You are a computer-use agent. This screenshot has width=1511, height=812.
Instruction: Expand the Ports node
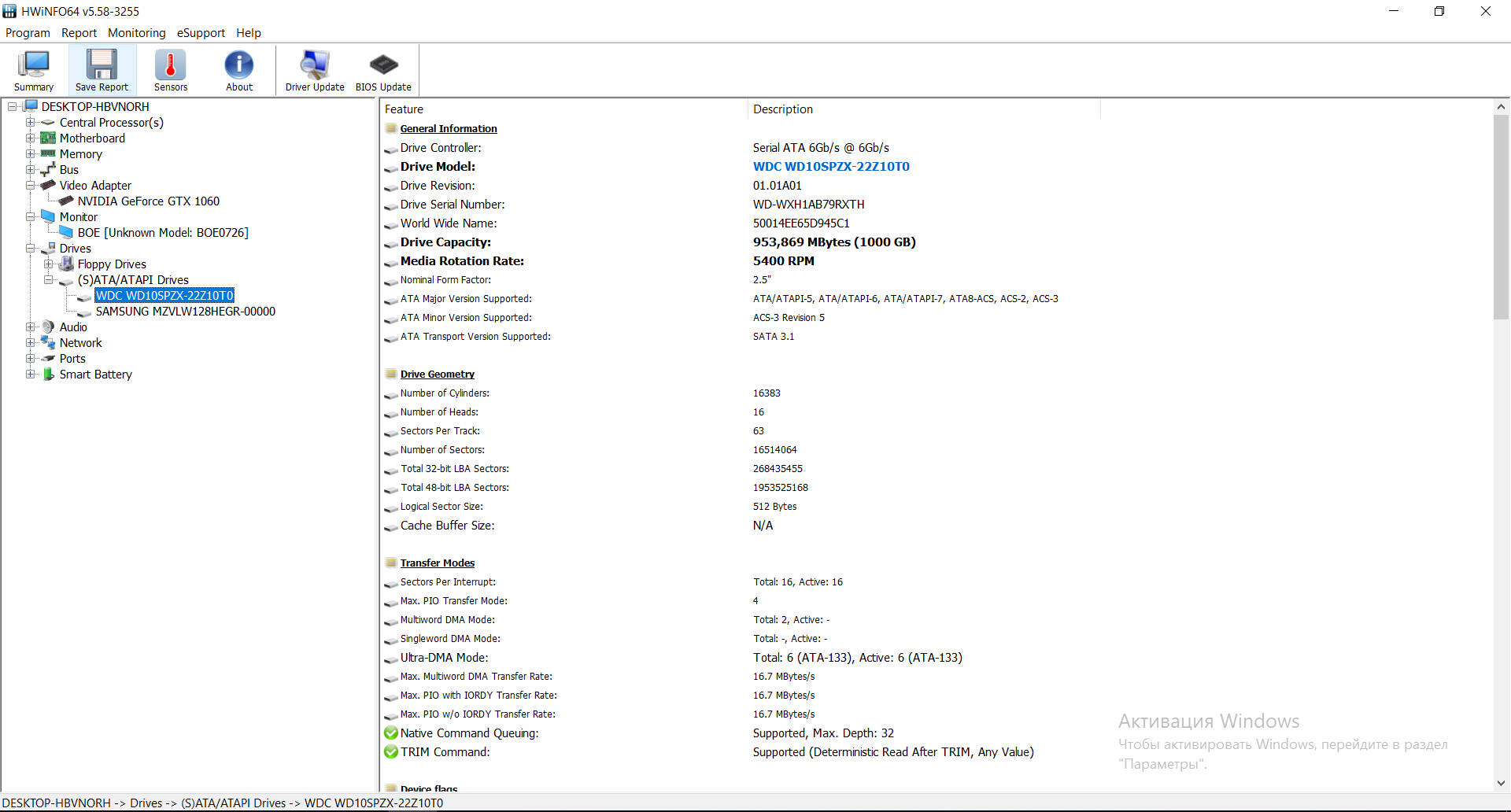pyautogui.click(x=30, y=359)
